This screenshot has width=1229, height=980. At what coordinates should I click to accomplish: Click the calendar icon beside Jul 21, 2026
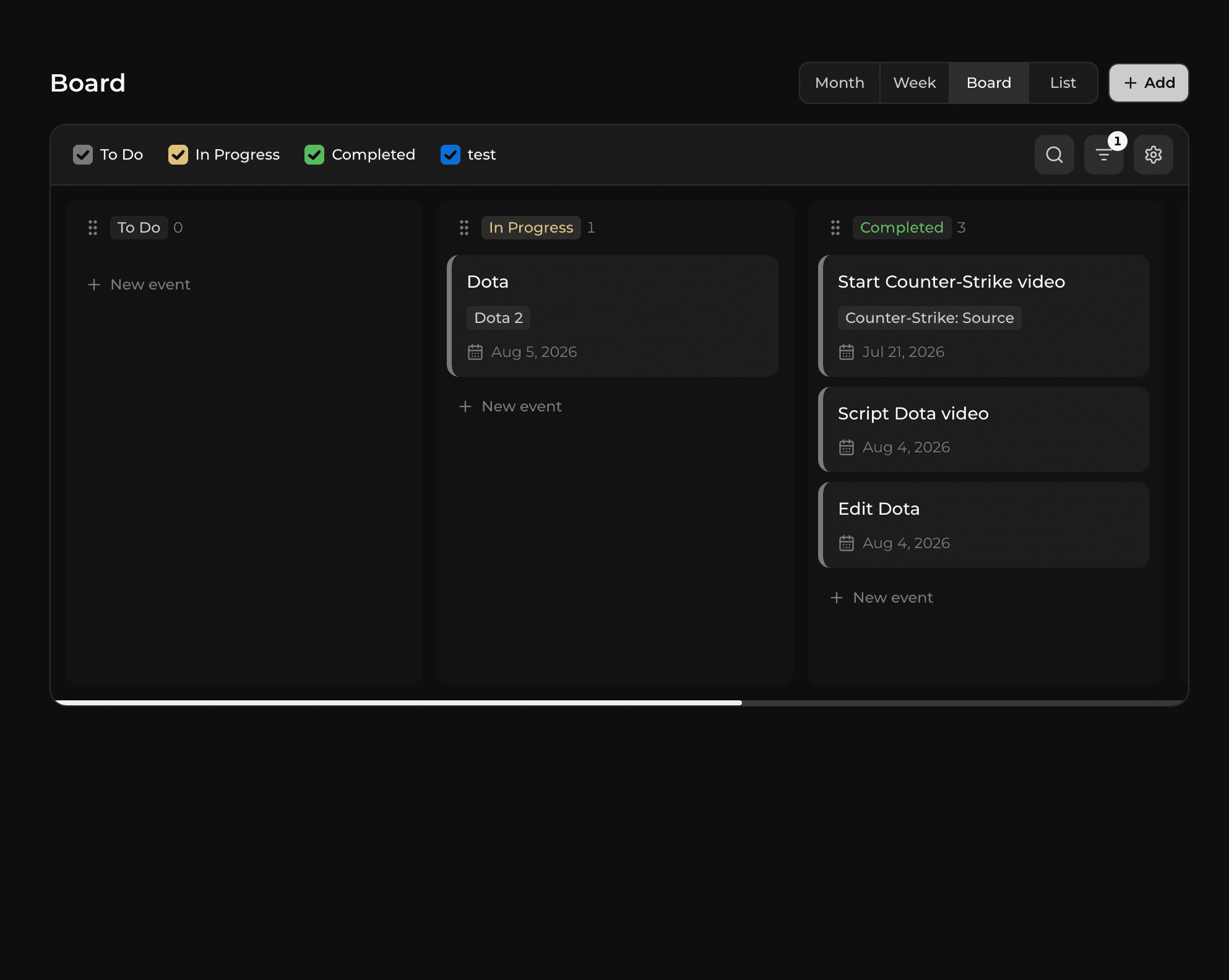coord(847,352)
